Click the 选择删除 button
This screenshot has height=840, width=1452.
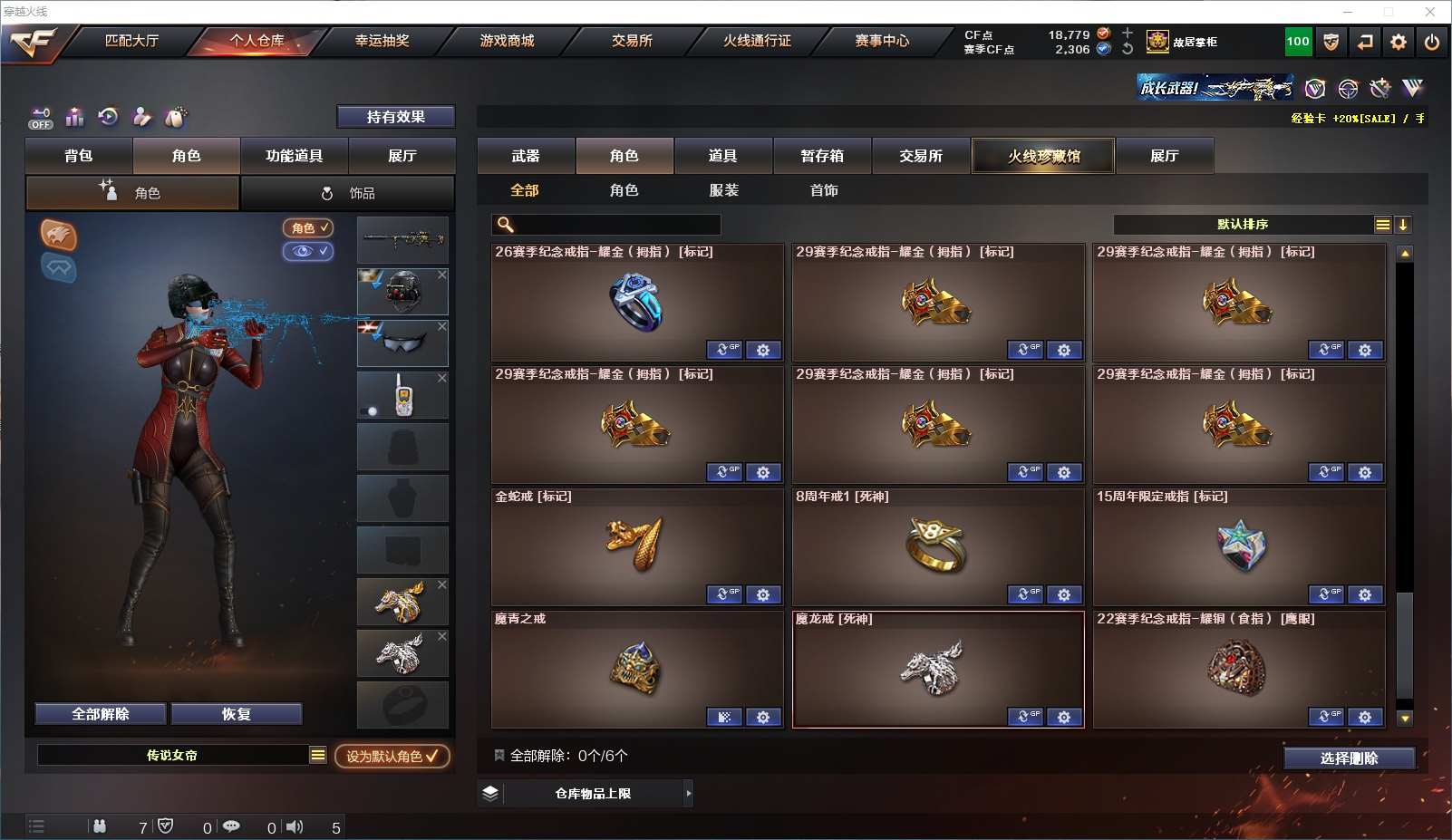coord(1350,758)
